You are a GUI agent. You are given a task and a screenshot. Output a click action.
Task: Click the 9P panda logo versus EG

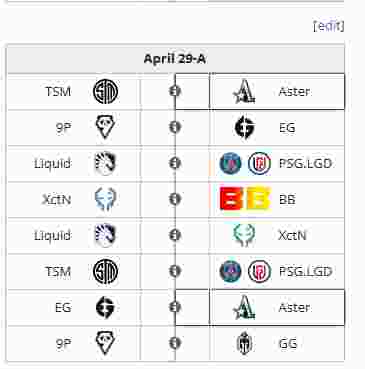pyautogui.click(x=105, y=127)
